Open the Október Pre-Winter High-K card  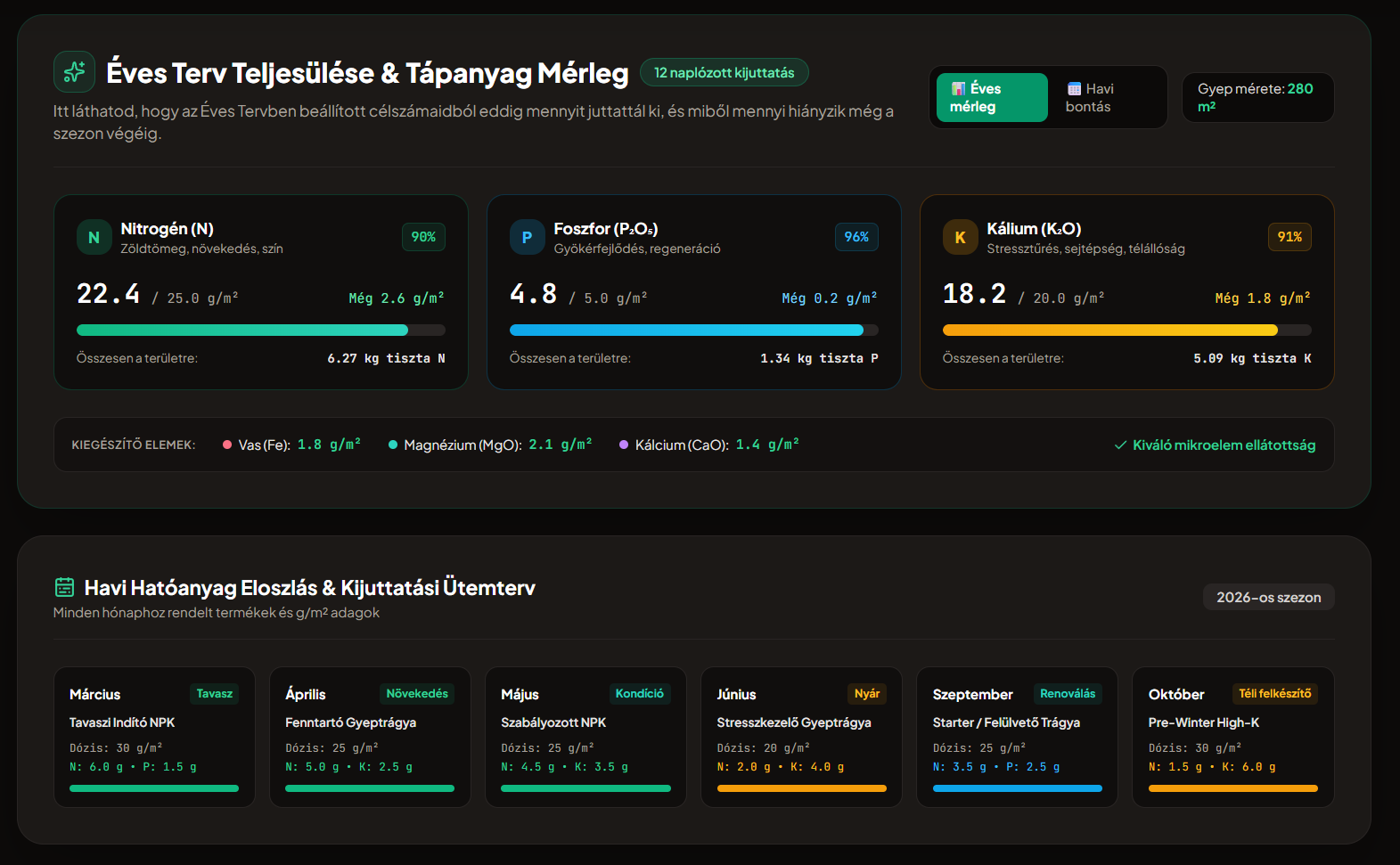[1232, 738]
